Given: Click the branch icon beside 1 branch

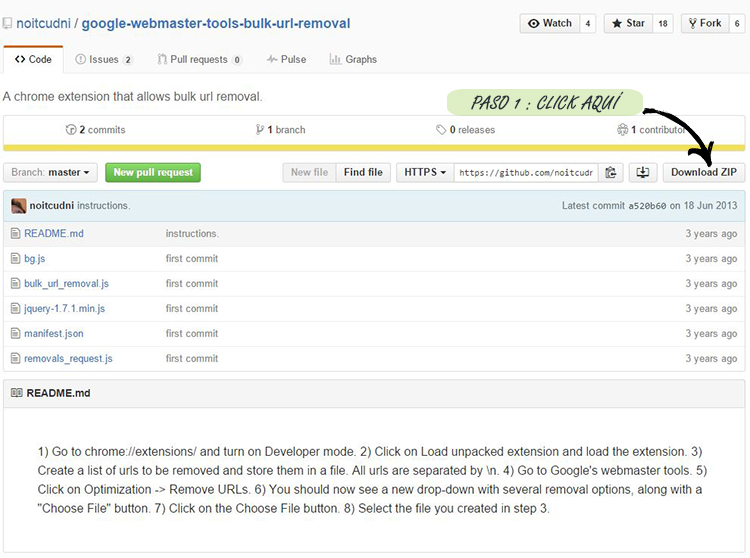Looking at the screenshot, I should click(259, 130).
